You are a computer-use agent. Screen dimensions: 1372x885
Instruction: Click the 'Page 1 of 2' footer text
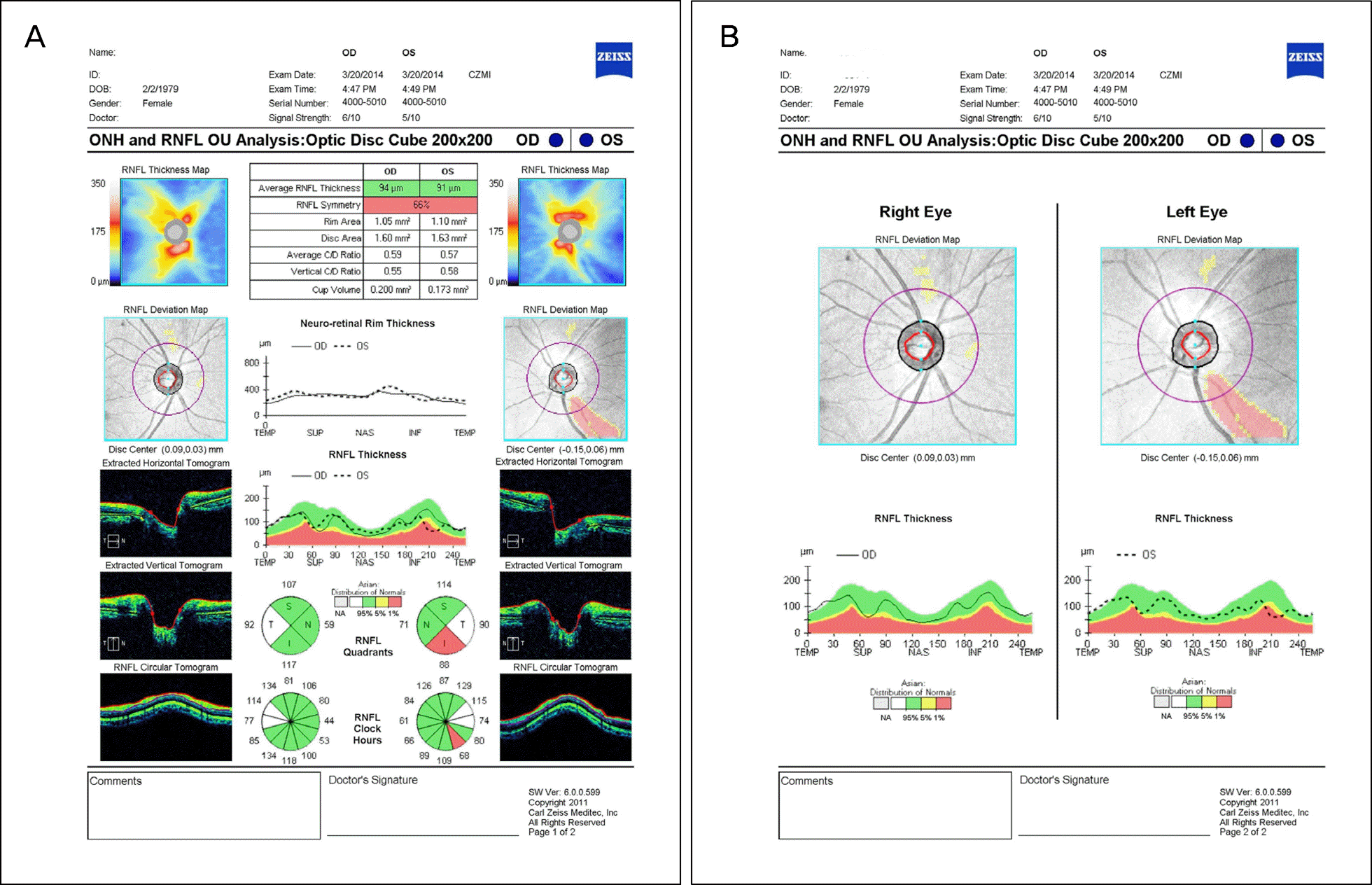point(552,832)
